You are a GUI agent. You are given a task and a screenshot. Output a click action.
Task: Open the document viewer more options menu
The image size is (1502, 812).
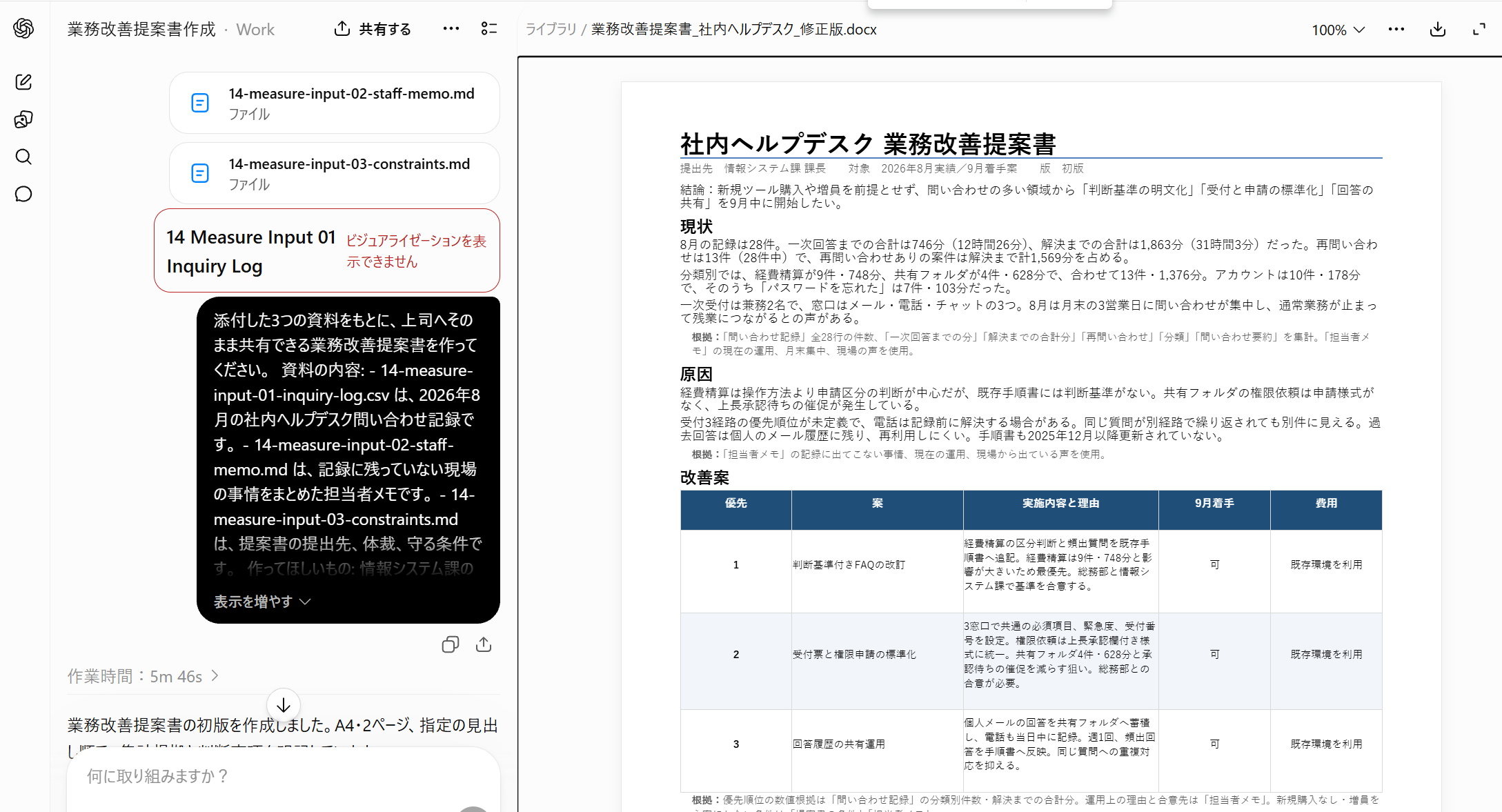1396,30
